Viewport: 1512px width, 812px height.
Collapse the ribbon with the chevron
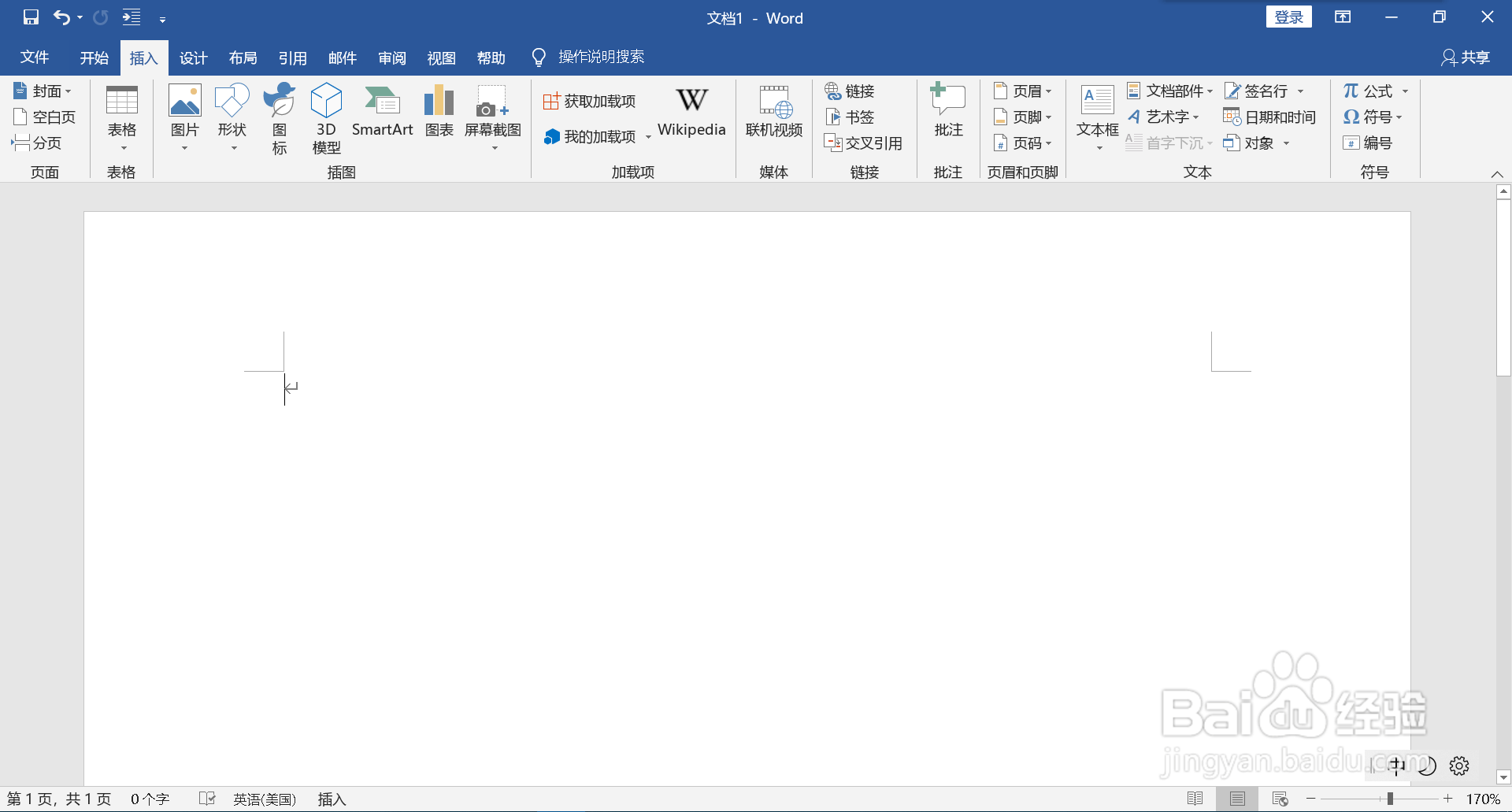pyautogui.click(x=1497, y=174)
